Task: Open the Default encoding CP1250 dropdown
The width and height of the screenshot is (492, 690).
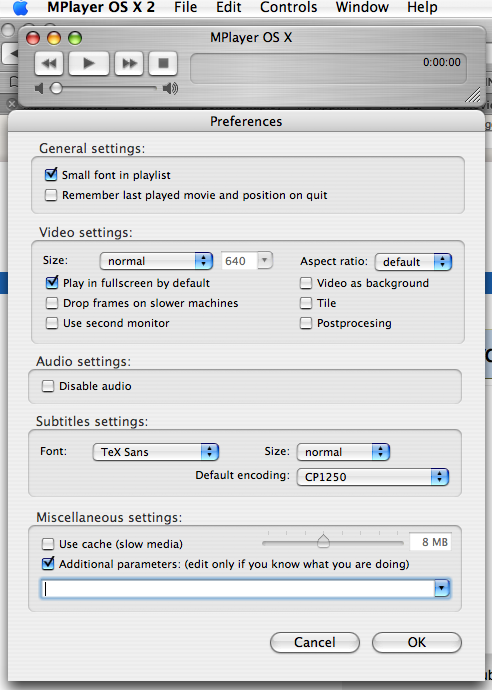Action: click(373, 477)
